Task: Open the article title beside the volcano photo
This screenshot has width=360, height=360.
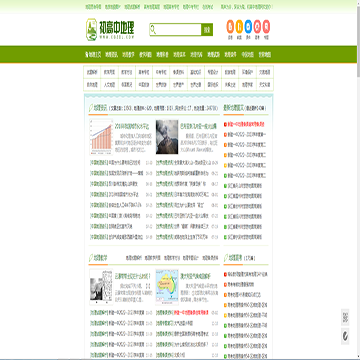Action: [198, 126]
